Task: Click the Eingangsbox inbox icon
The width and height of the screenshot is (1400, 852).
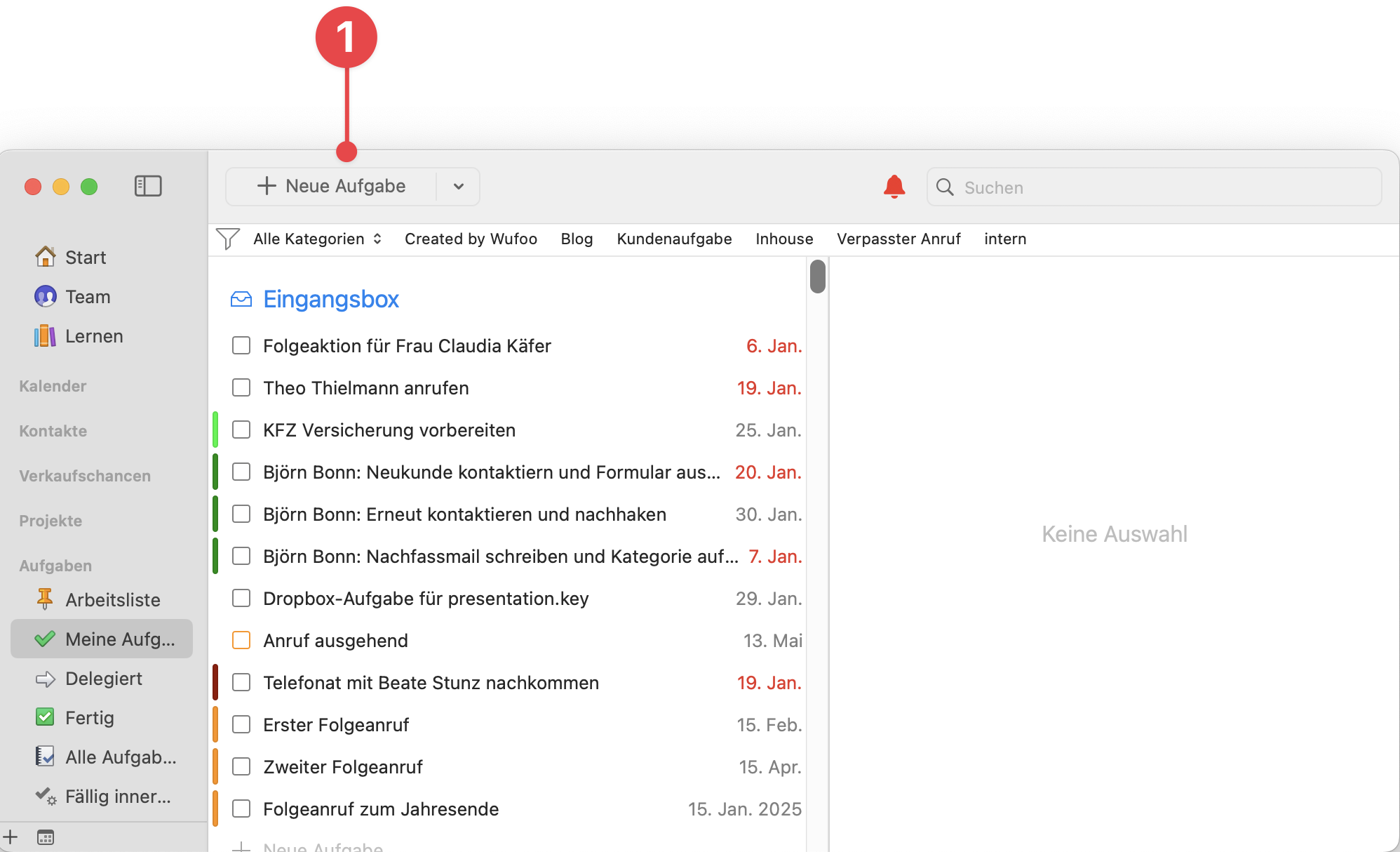Action: [x=241, y=299]
